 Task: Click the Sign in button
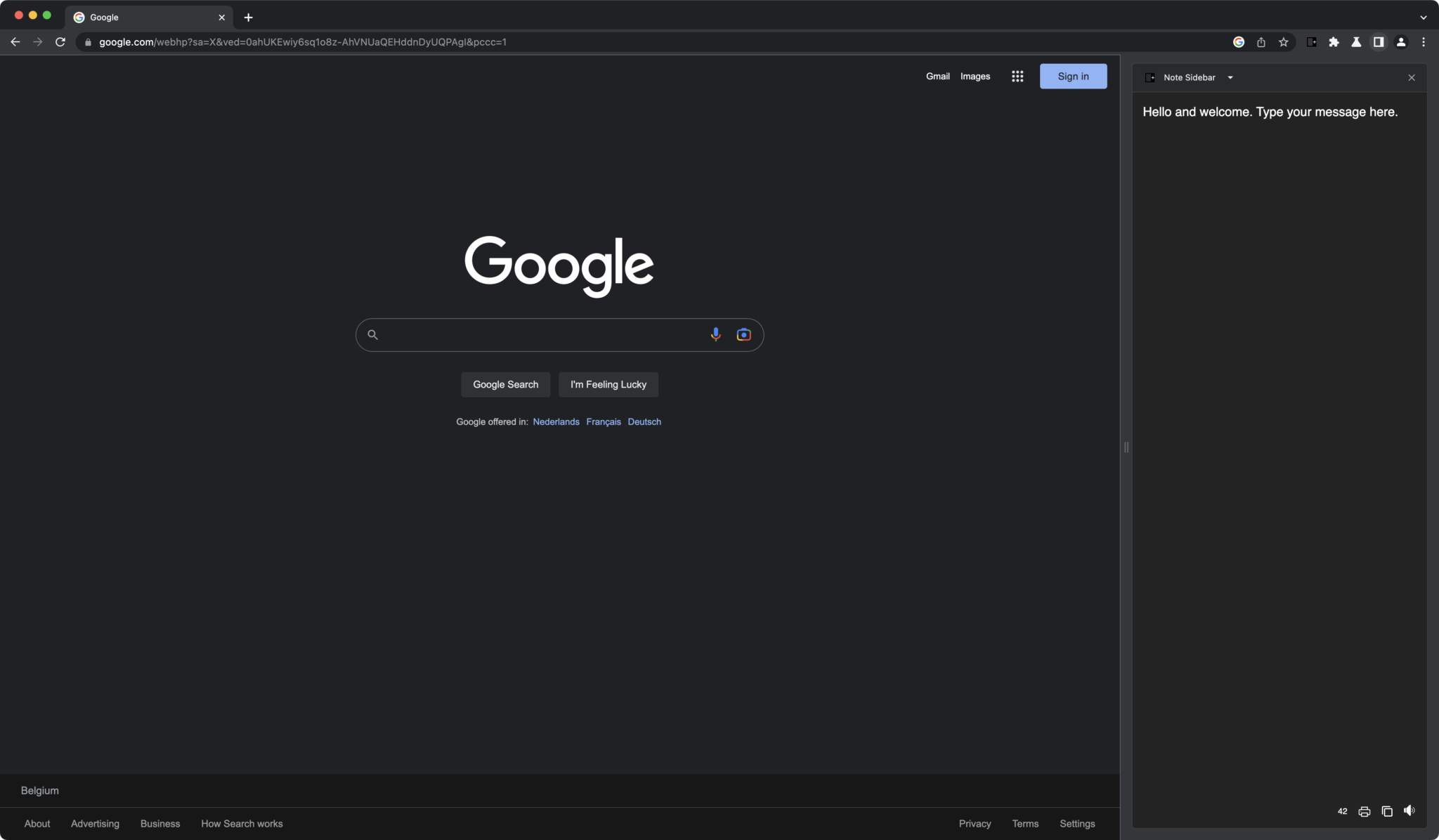click(x=1072, y=75)
